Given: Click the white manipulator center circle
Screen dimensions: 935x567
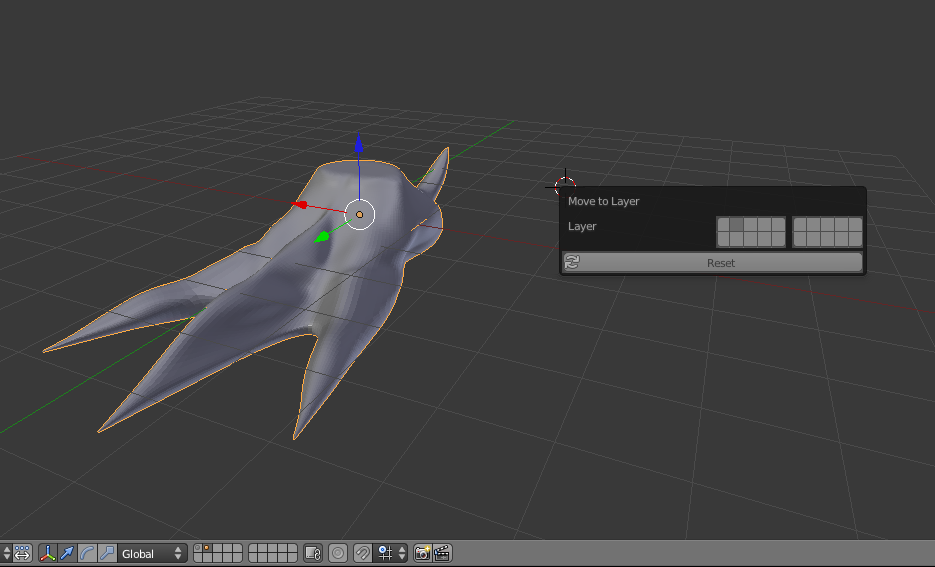Looking at the screenshot, I should 360,215.
